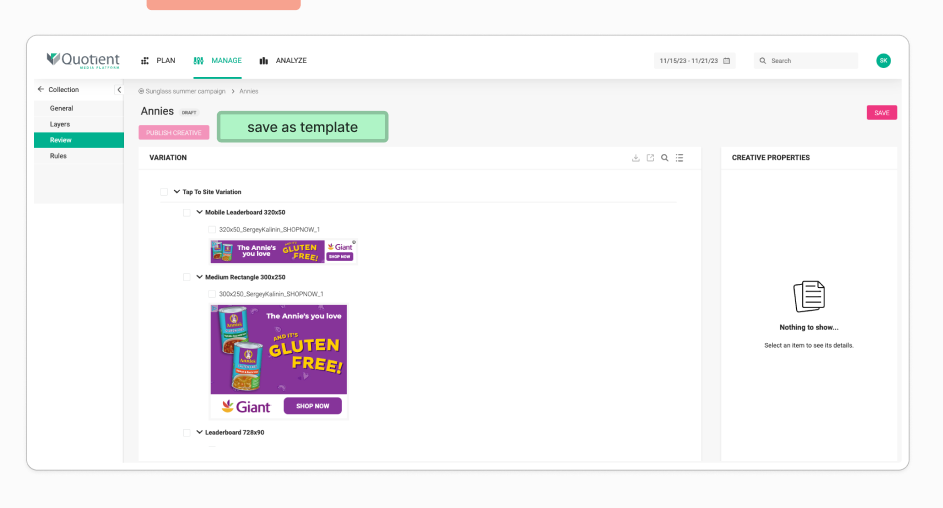Check the 320x50_SergeyKalinin_SHOPNOW_1 checkbox

click(x=212, y=230)
